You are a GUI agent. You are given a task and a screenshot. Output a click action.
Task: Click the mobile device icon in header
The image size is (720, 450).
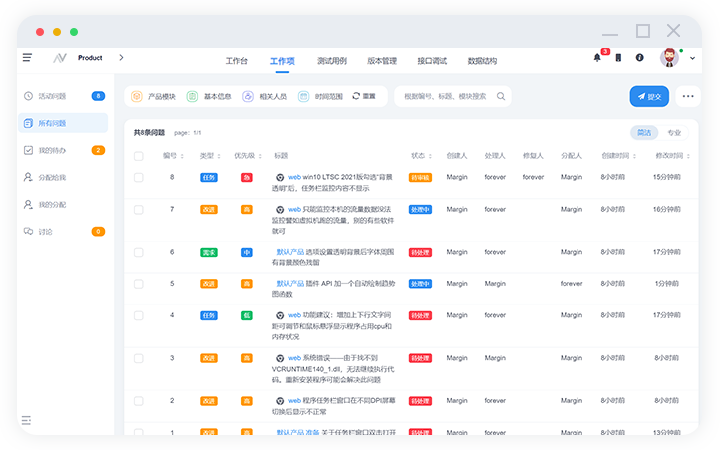(618, 58)
